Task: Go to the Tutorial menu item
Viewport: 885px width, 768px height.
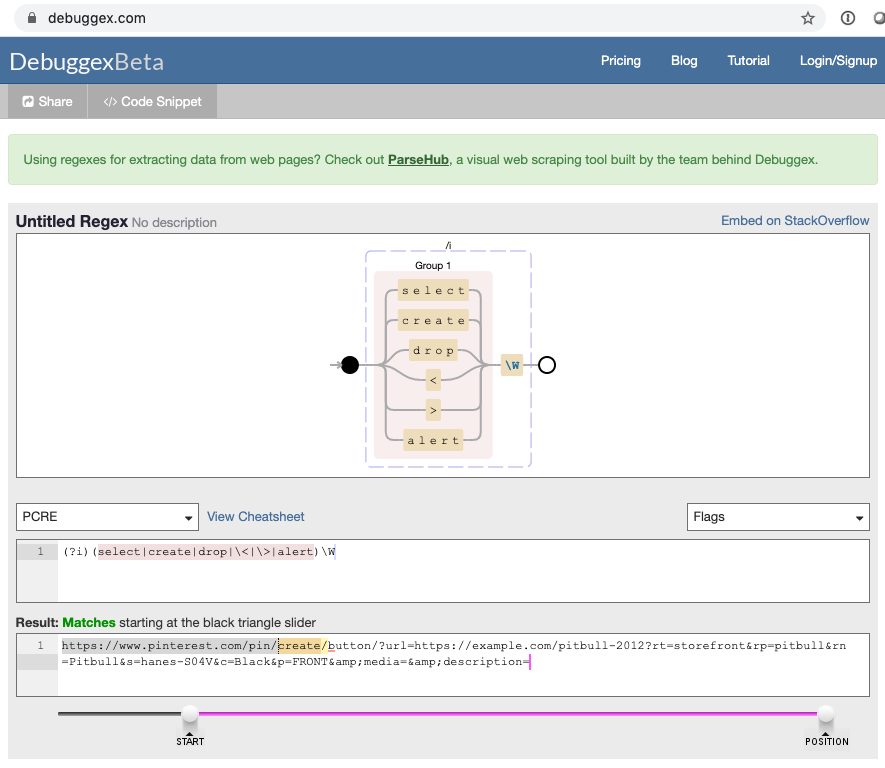Action: point(748,61)
